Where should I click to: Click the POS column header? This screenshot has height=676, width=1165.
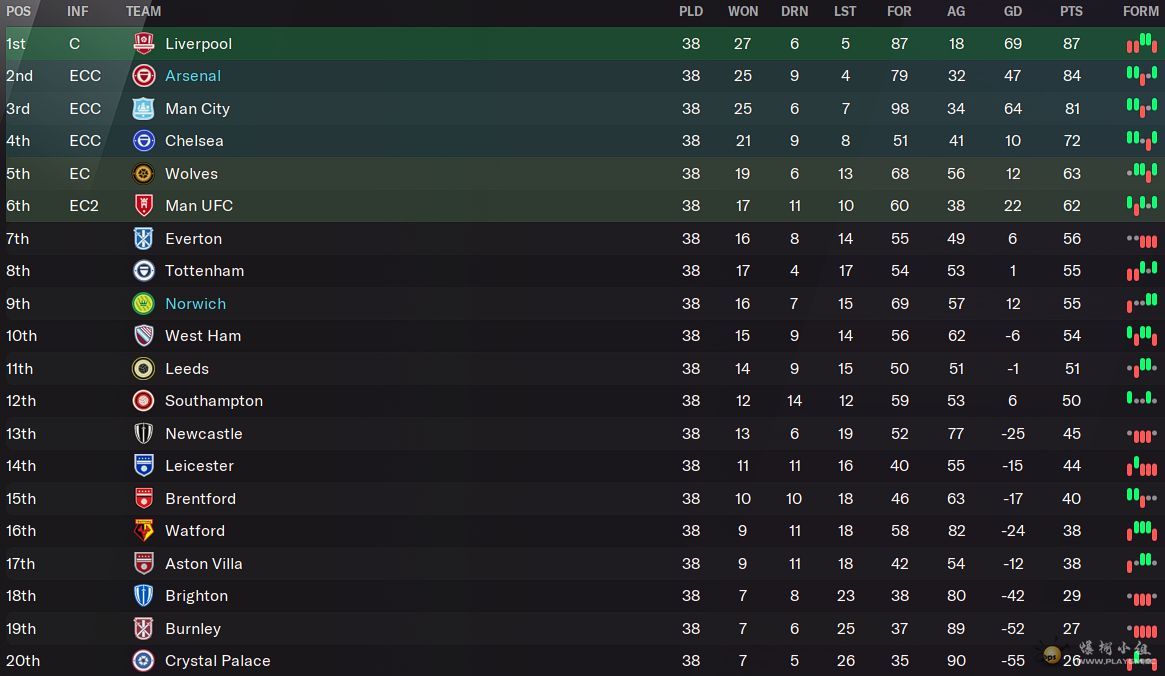pyautogui.click(x=19, y=12)
